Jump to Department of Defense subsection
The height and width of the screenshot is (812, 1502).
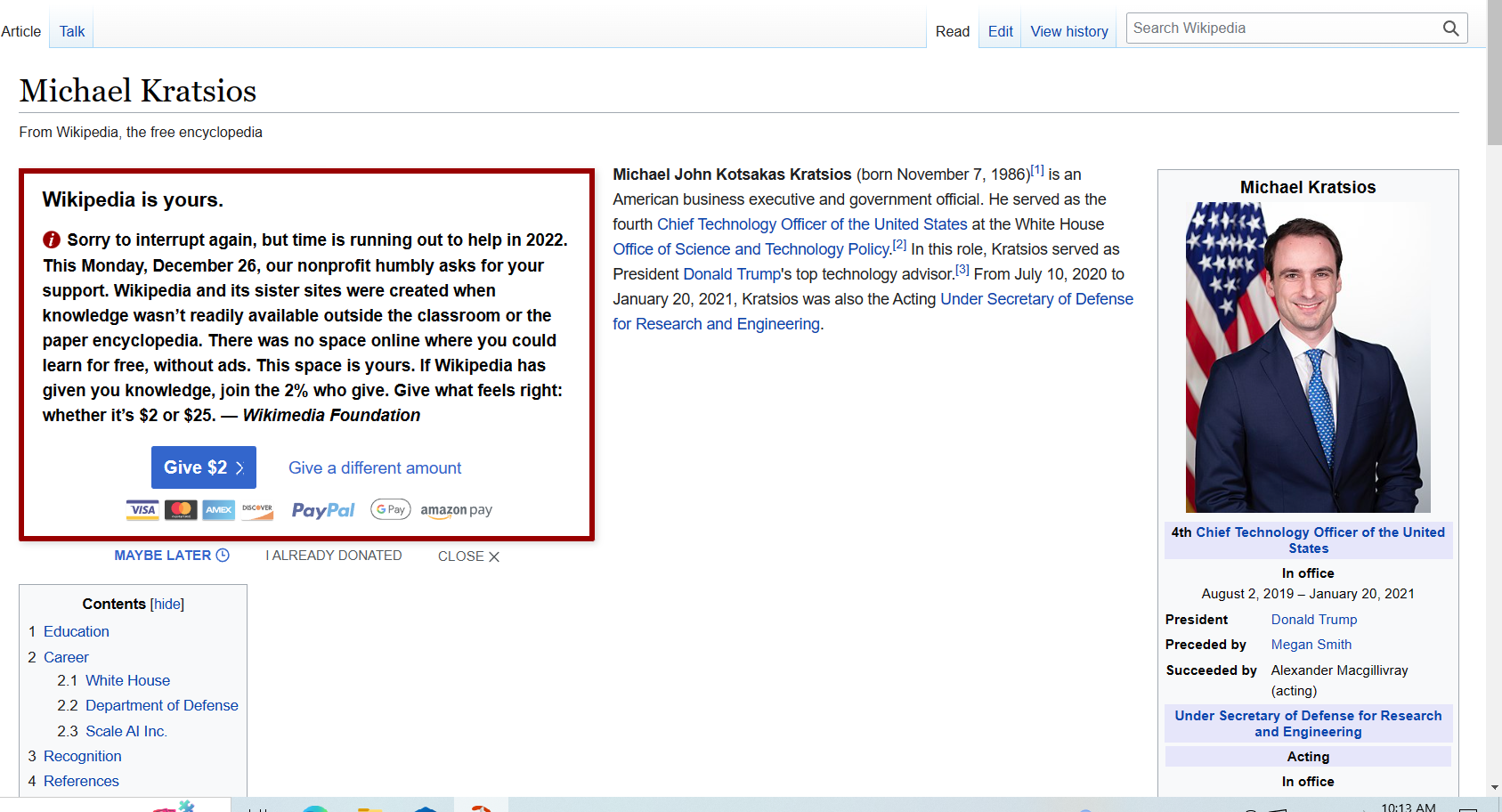(x=162, y=705)
